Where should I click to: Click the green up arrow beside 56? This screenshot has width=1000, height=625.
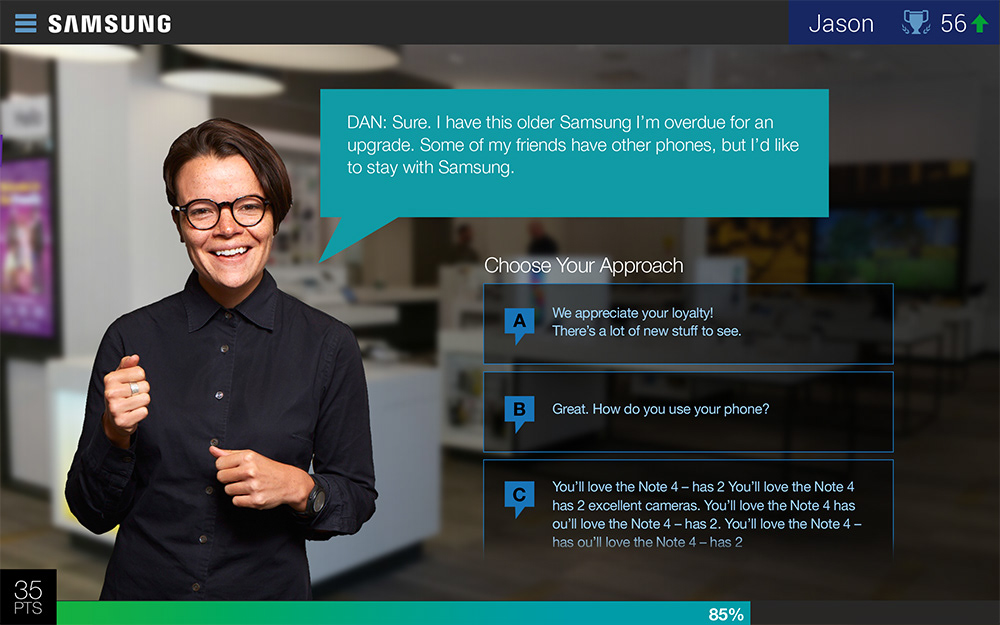click(x=979, y=24)
